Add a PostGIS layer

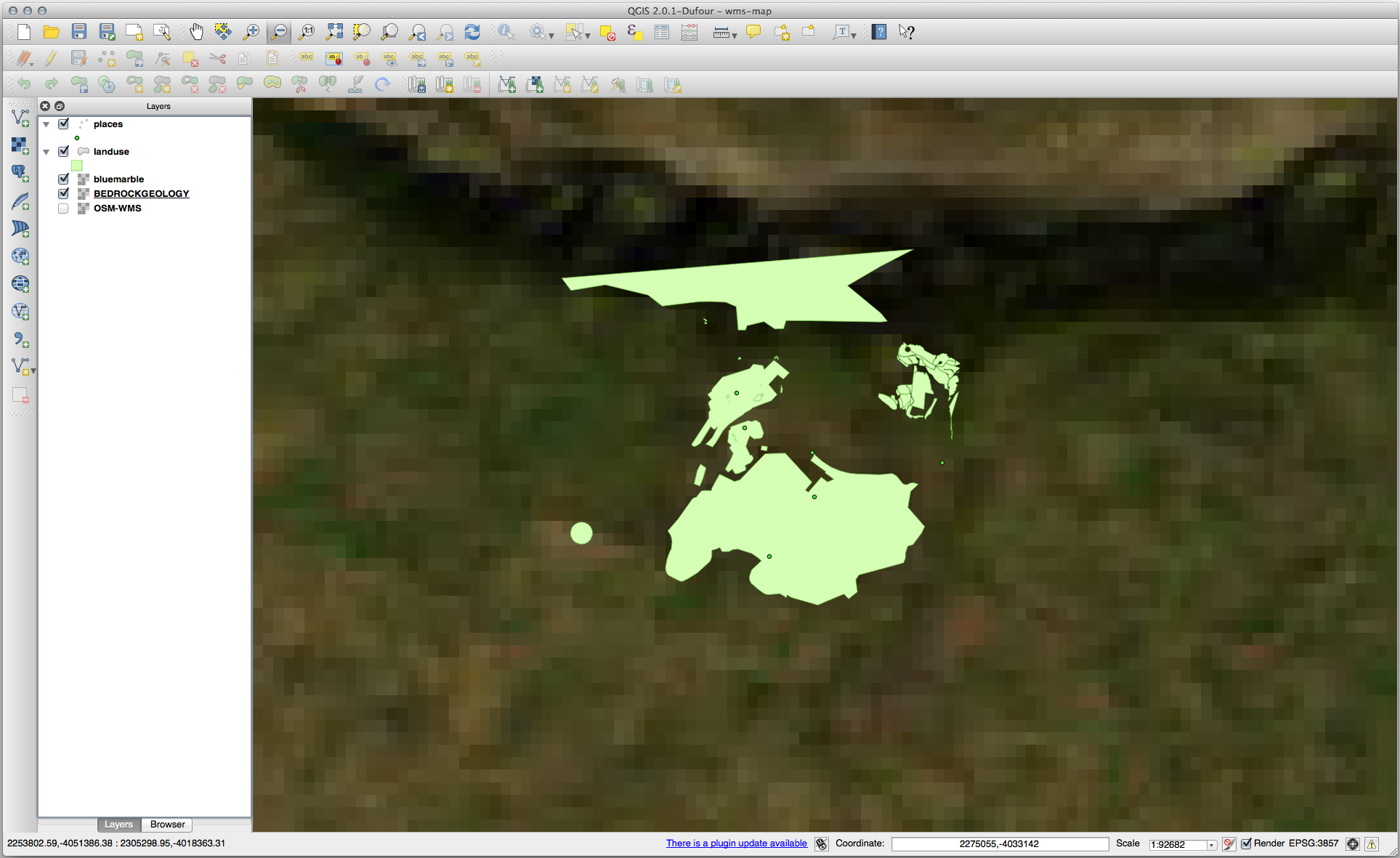point(20,173)
